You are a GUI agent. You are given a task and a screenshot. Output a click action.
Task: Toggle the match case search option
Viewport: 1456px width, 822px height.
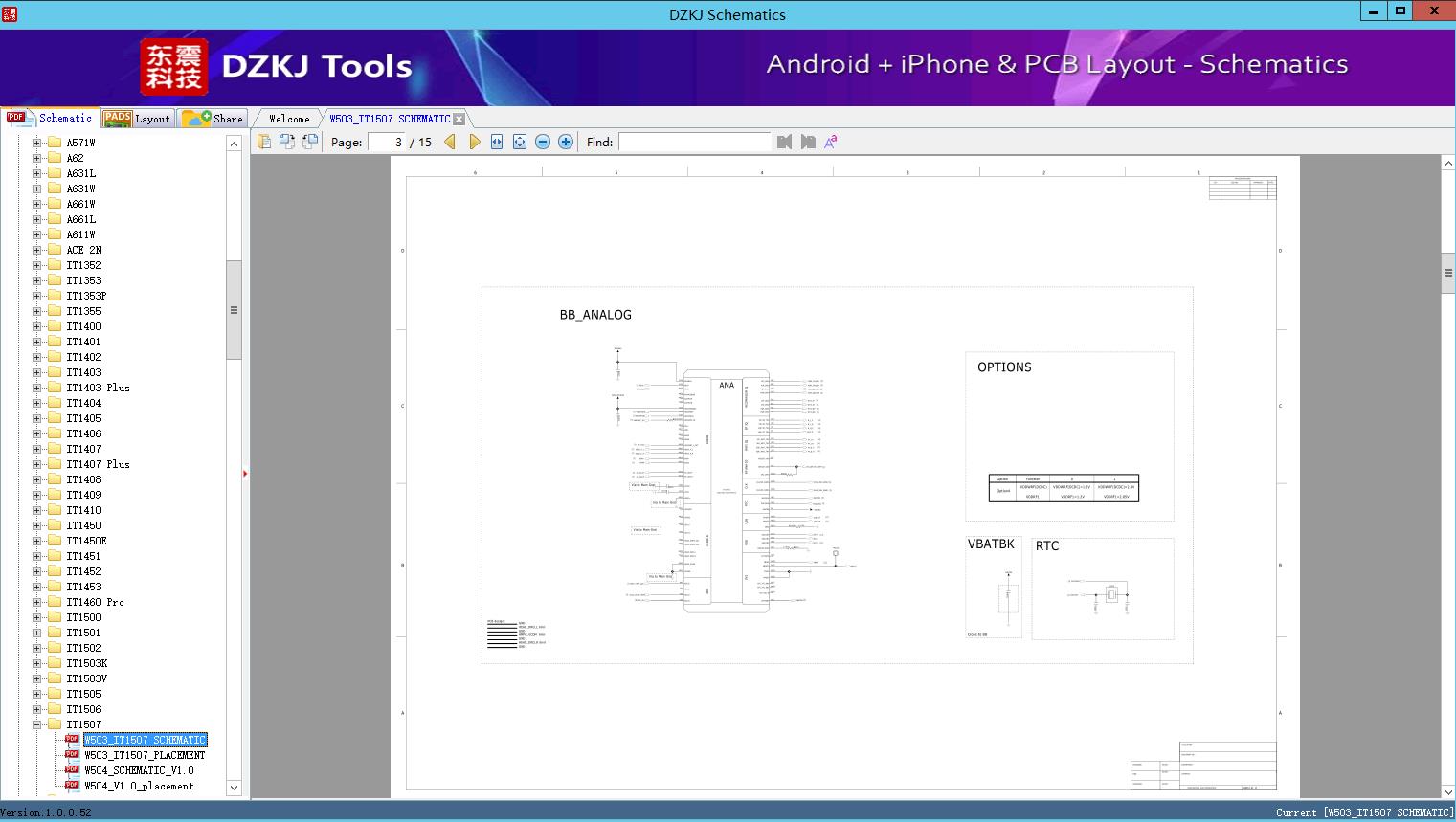(x=831, y=142)
